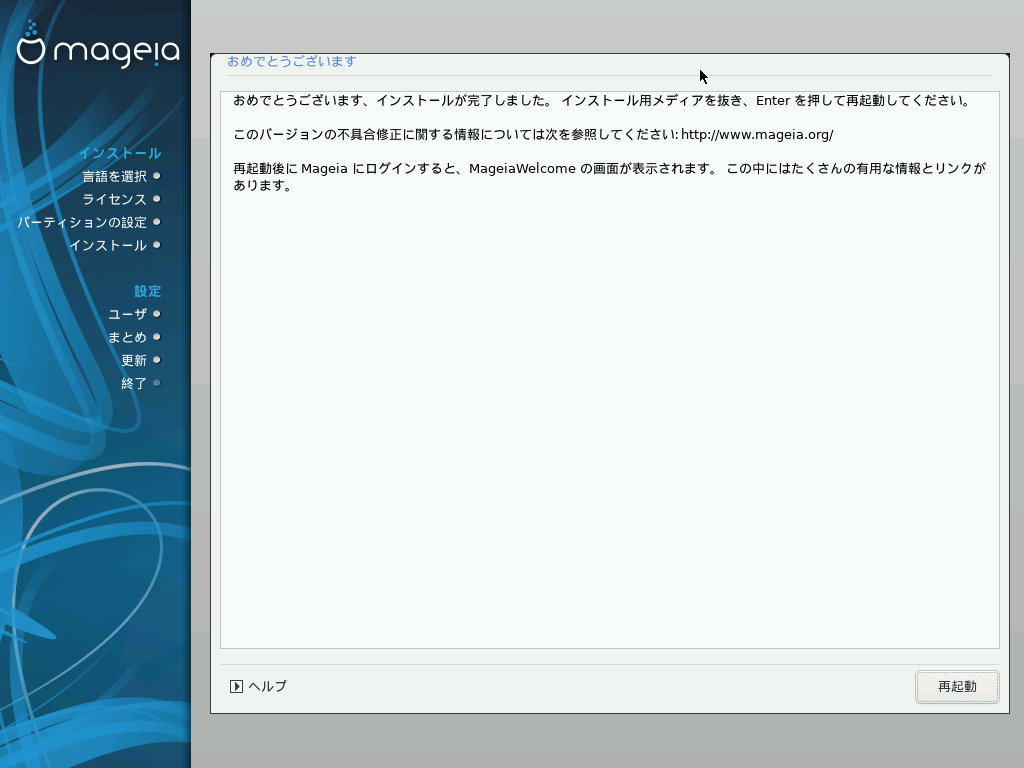Select the パーティションの設定 step
Viewport: 1024px width, 768px height.
(82, 222)
